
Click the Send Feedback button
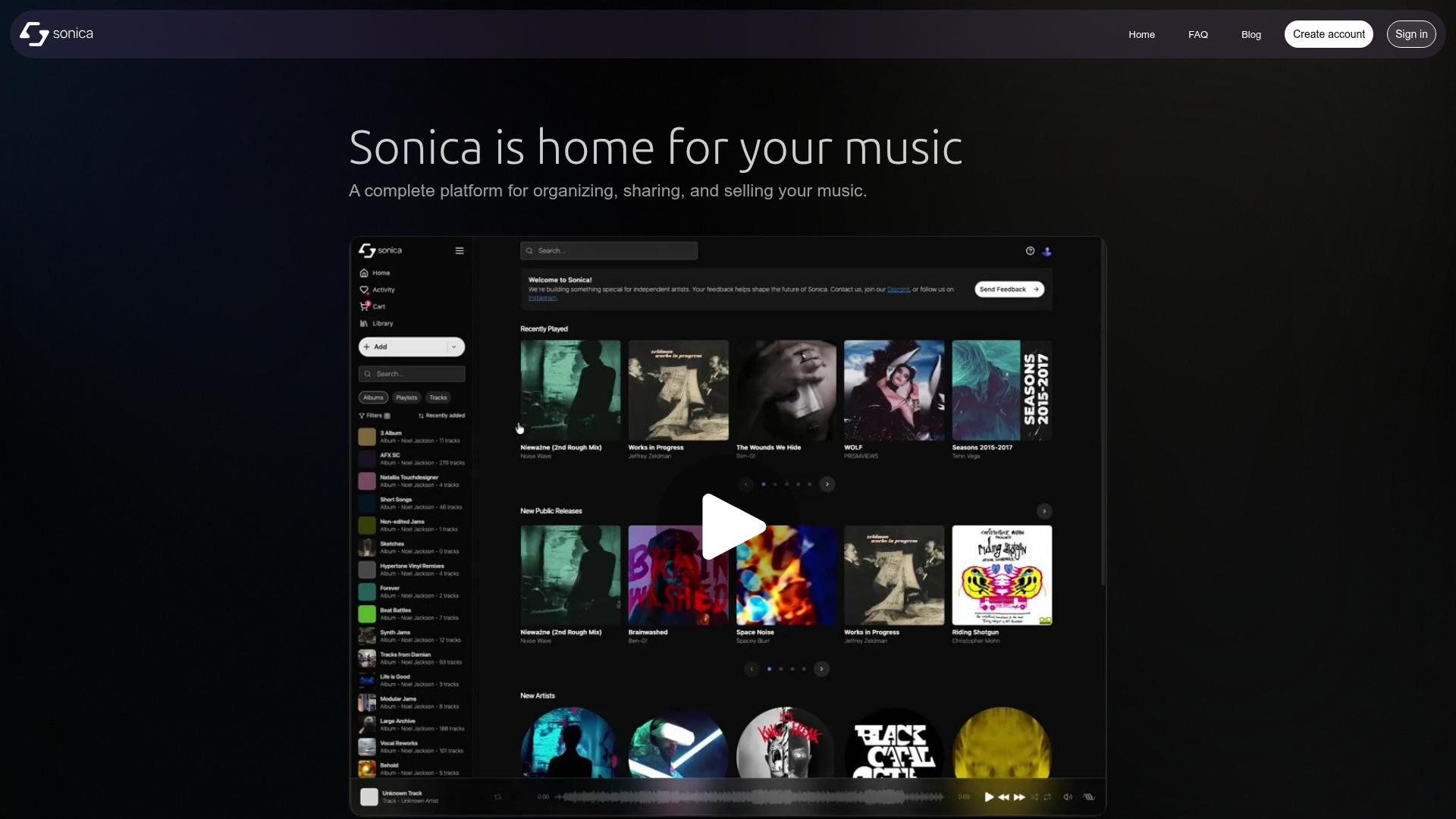point(1009,290)
